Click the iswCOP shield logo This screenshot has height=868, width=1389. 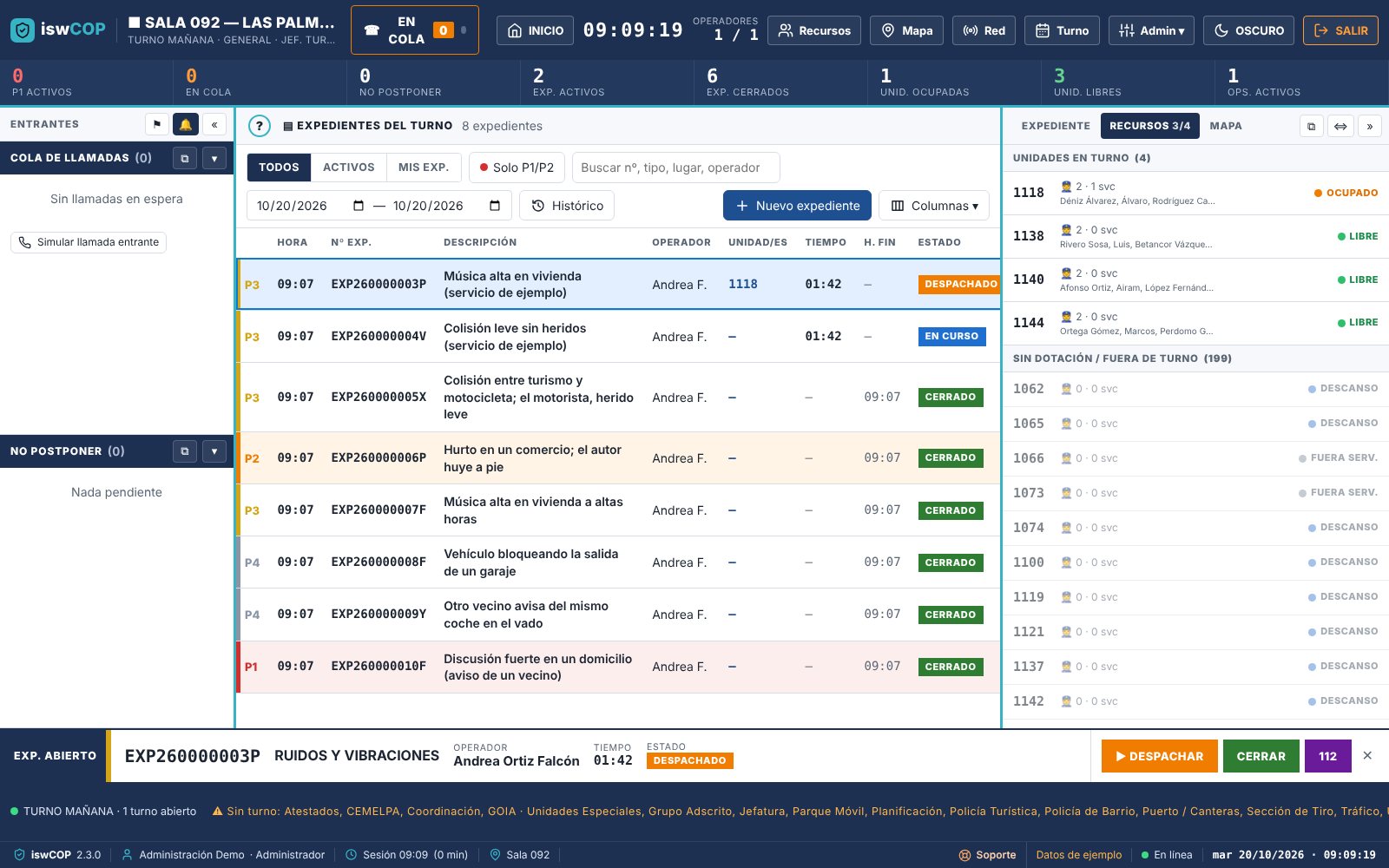point(23,30)
